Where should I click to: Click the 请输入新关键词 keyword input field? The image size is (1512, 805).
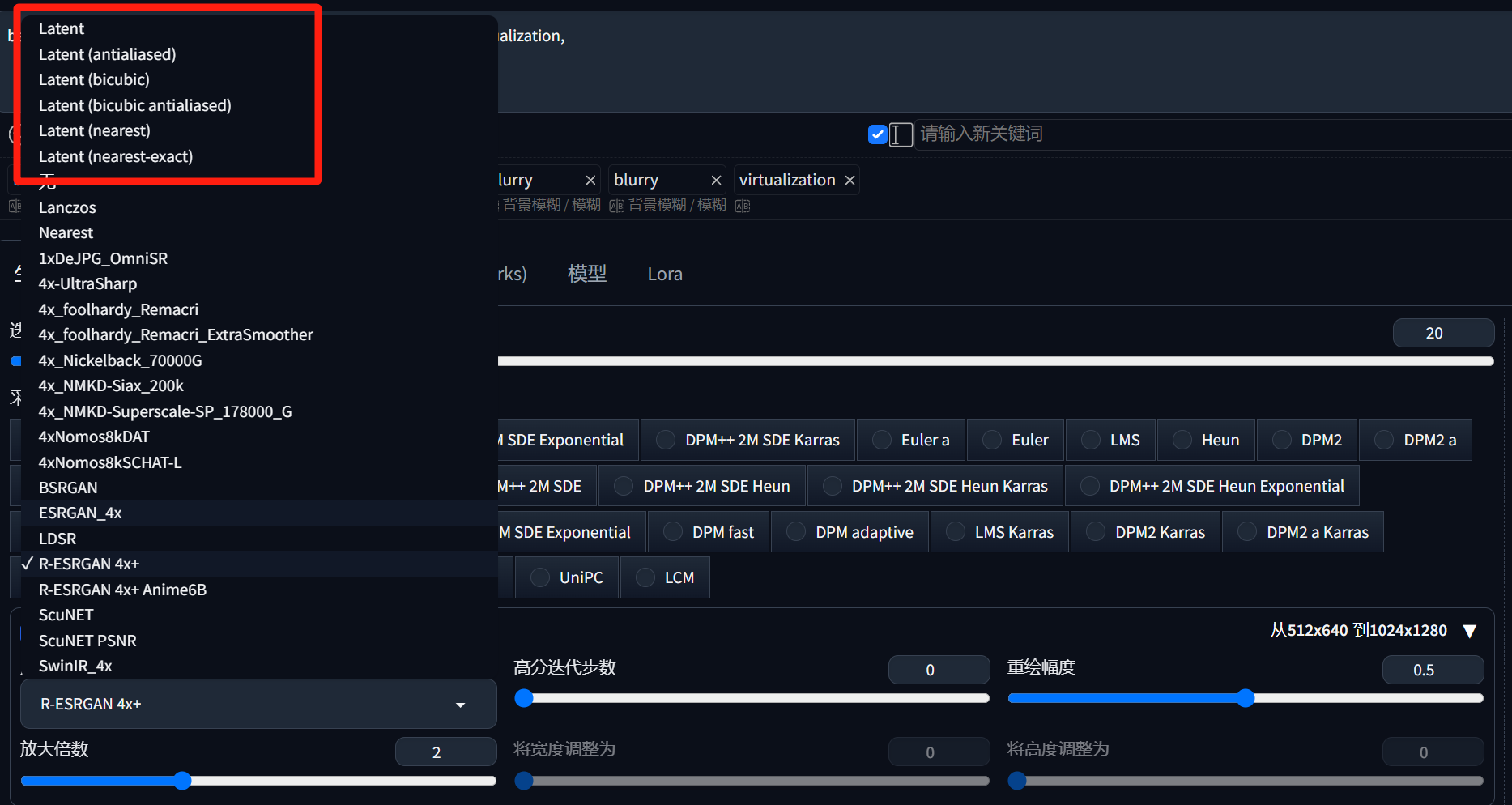coord(1215,134)
